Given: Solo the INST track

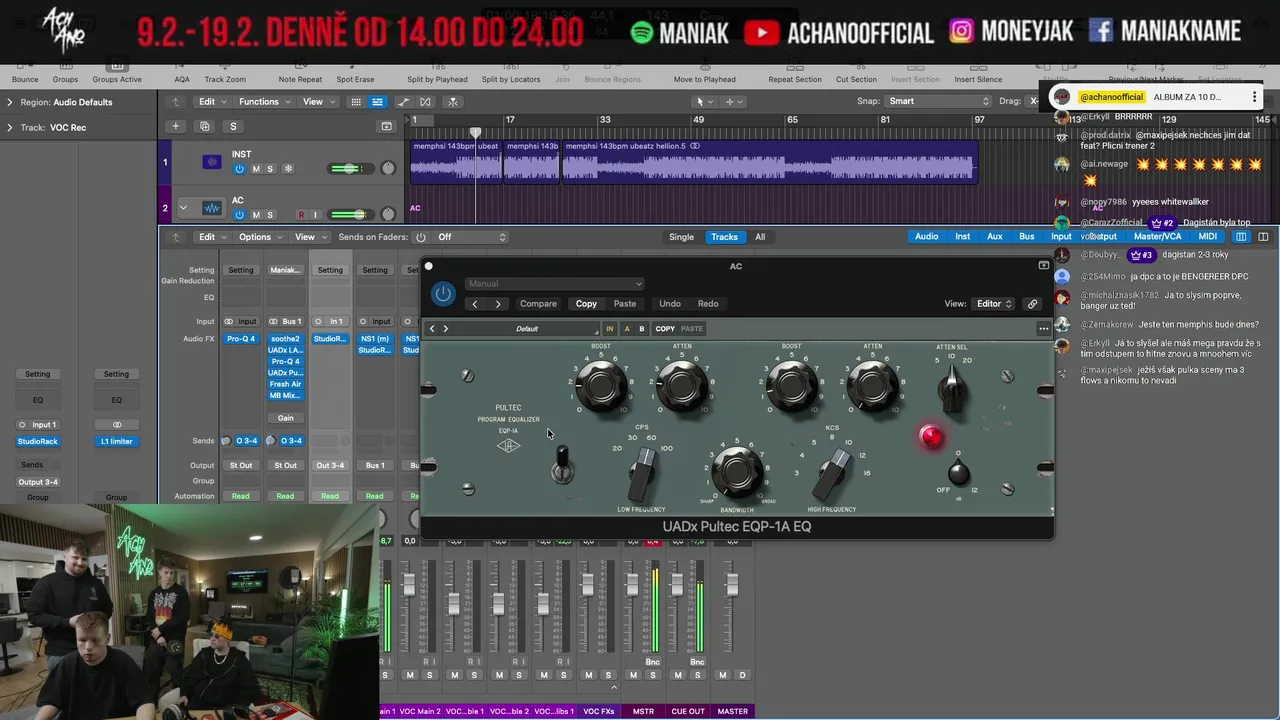Looking at the screenshot, I should (x=270, y=169).
